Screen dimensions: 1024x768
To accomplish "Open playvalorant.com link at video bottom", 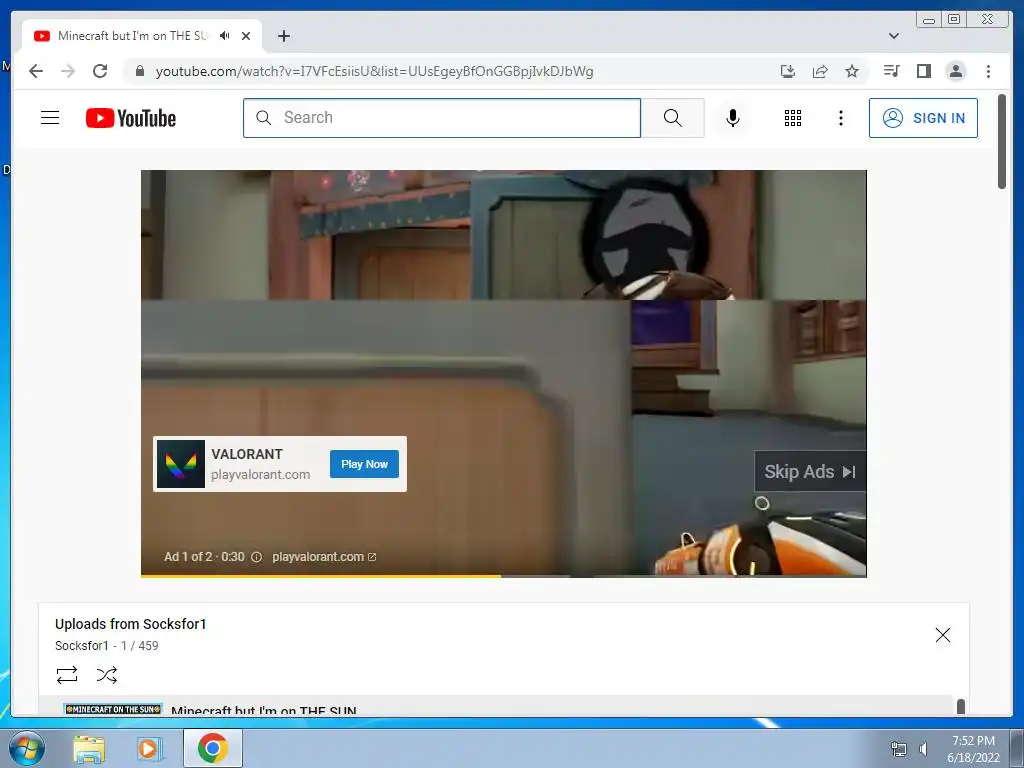I will point(324,557).
